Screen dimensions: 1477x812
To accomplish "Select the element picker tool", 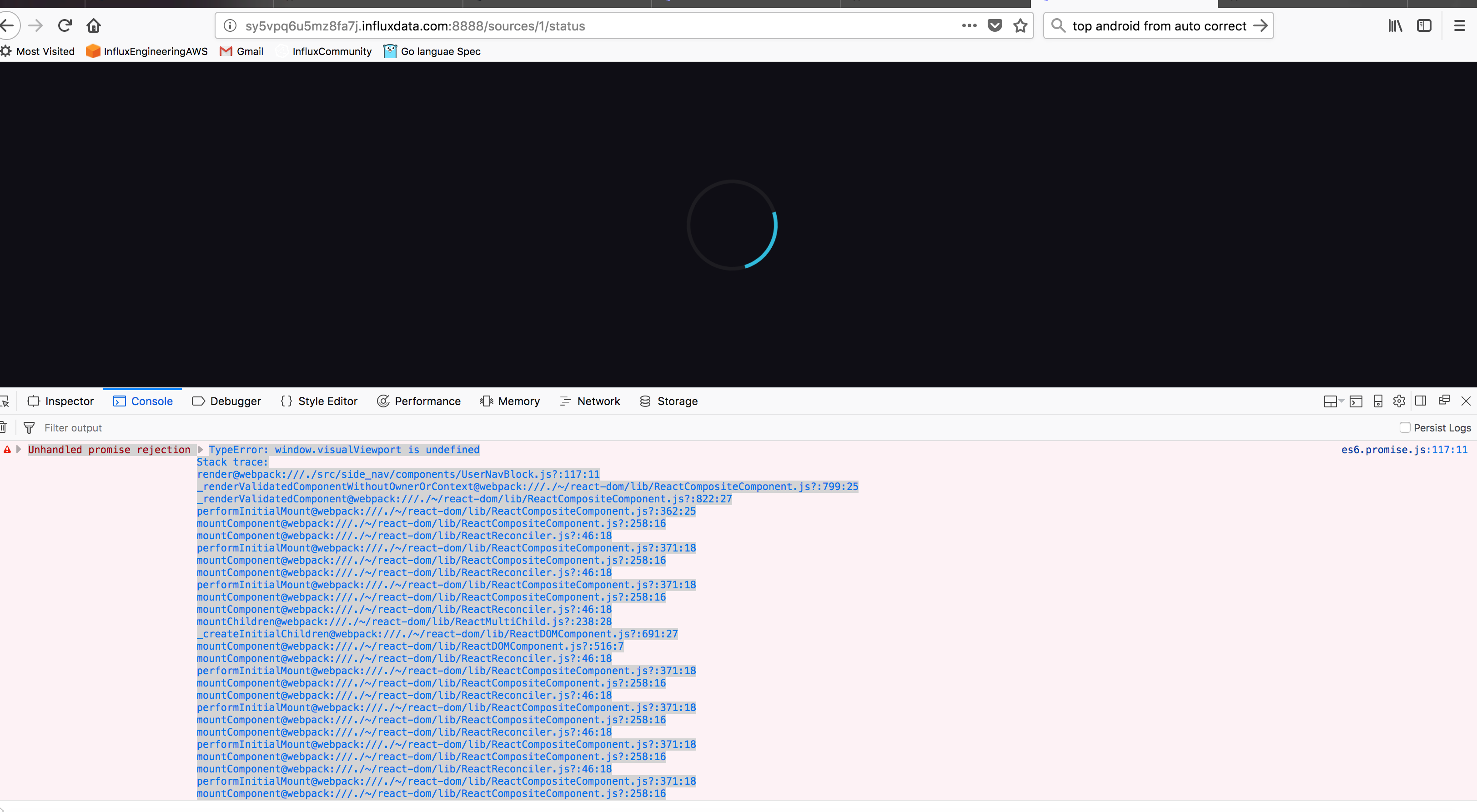I will tap(6, 401).
